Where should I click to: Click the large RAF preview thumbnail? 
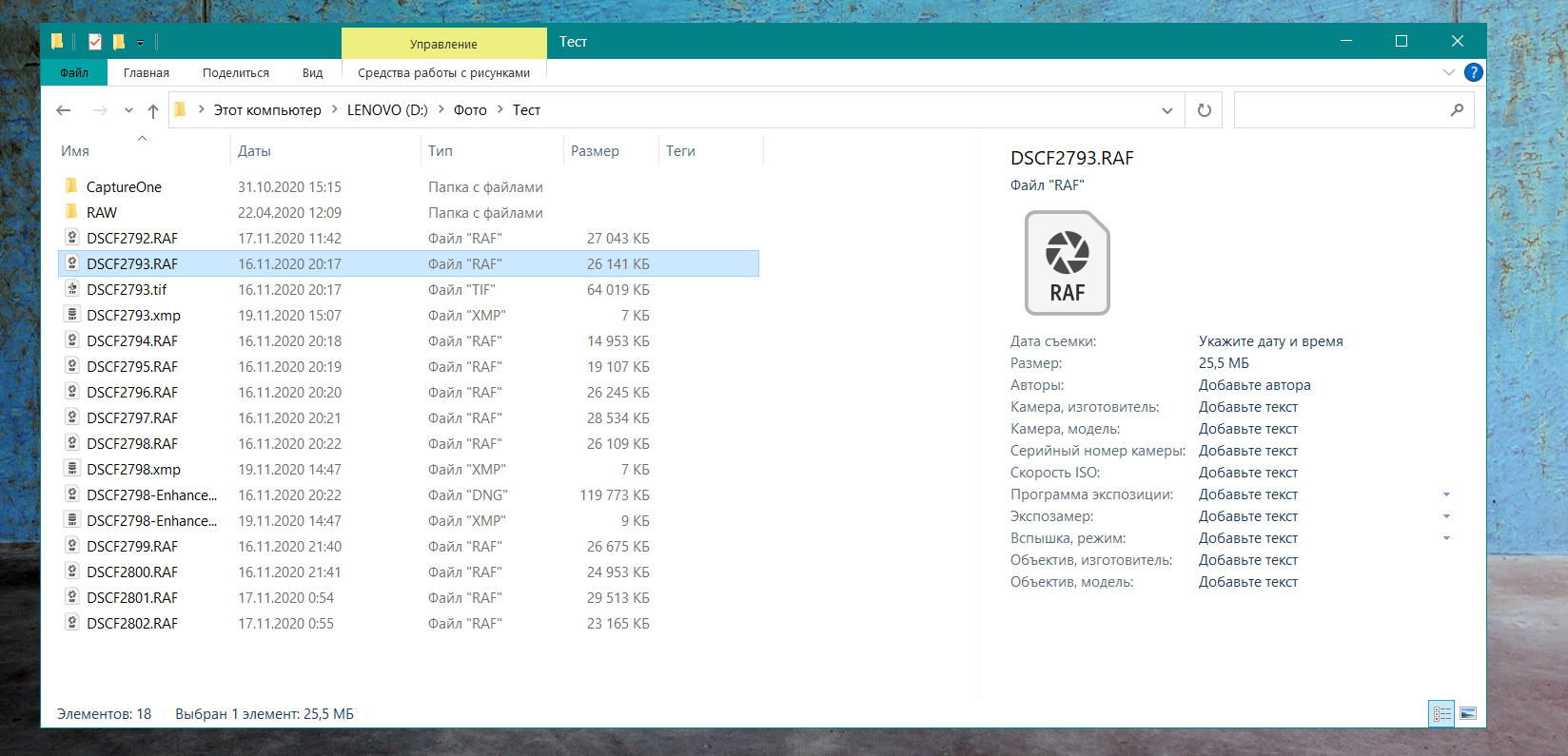[1068, 262]
